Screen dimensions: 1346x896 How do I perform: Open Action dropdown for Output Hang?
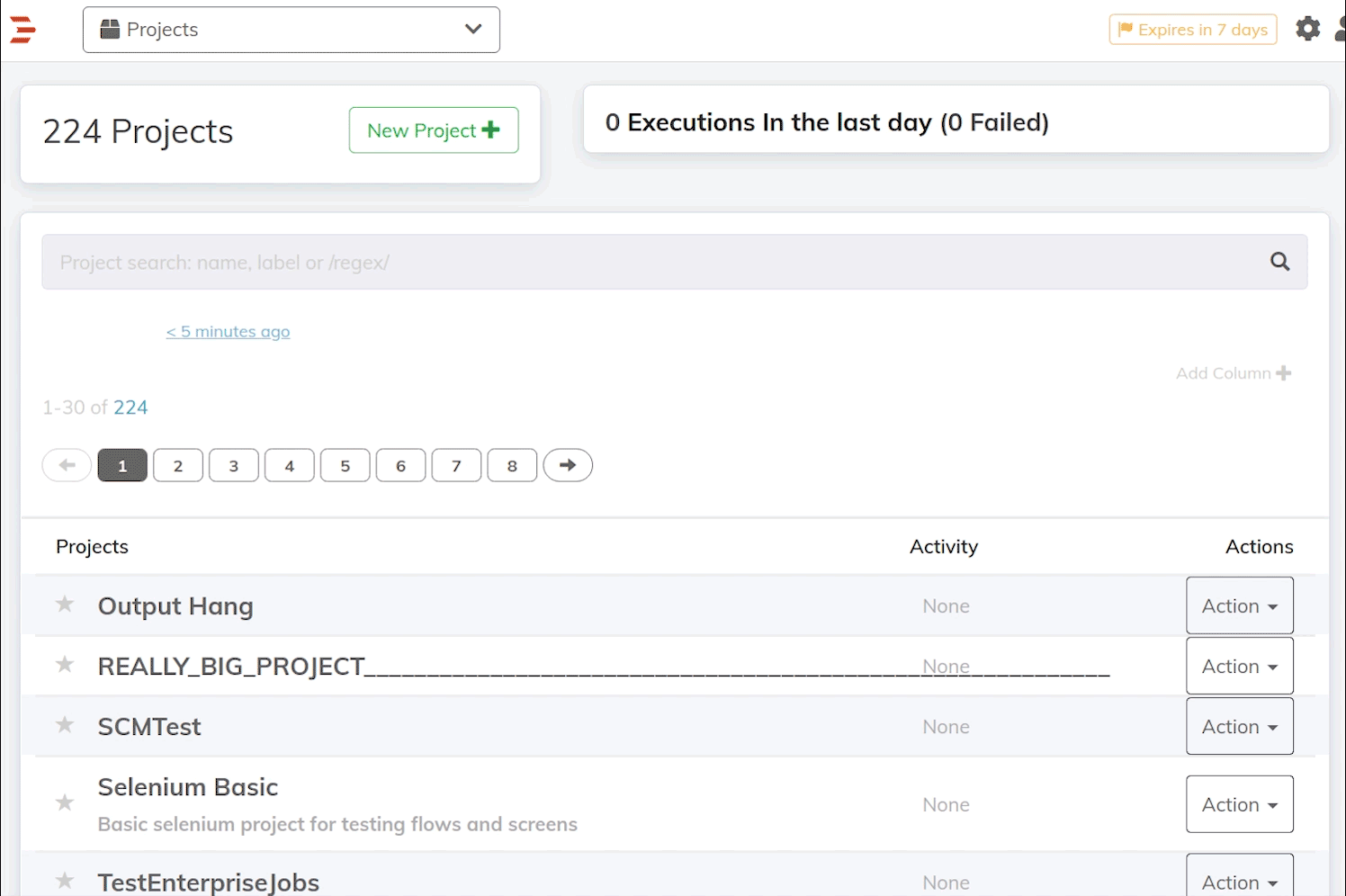1240,605
